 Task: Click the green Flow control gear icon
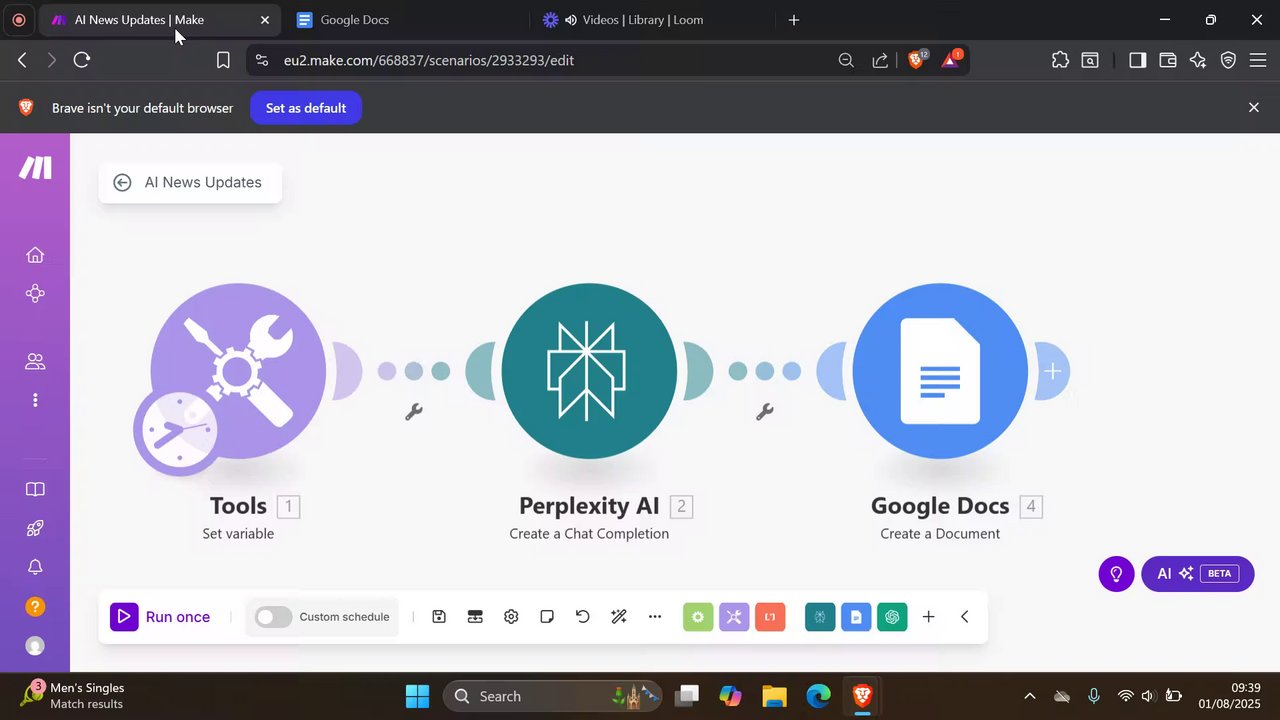point(698,617)
